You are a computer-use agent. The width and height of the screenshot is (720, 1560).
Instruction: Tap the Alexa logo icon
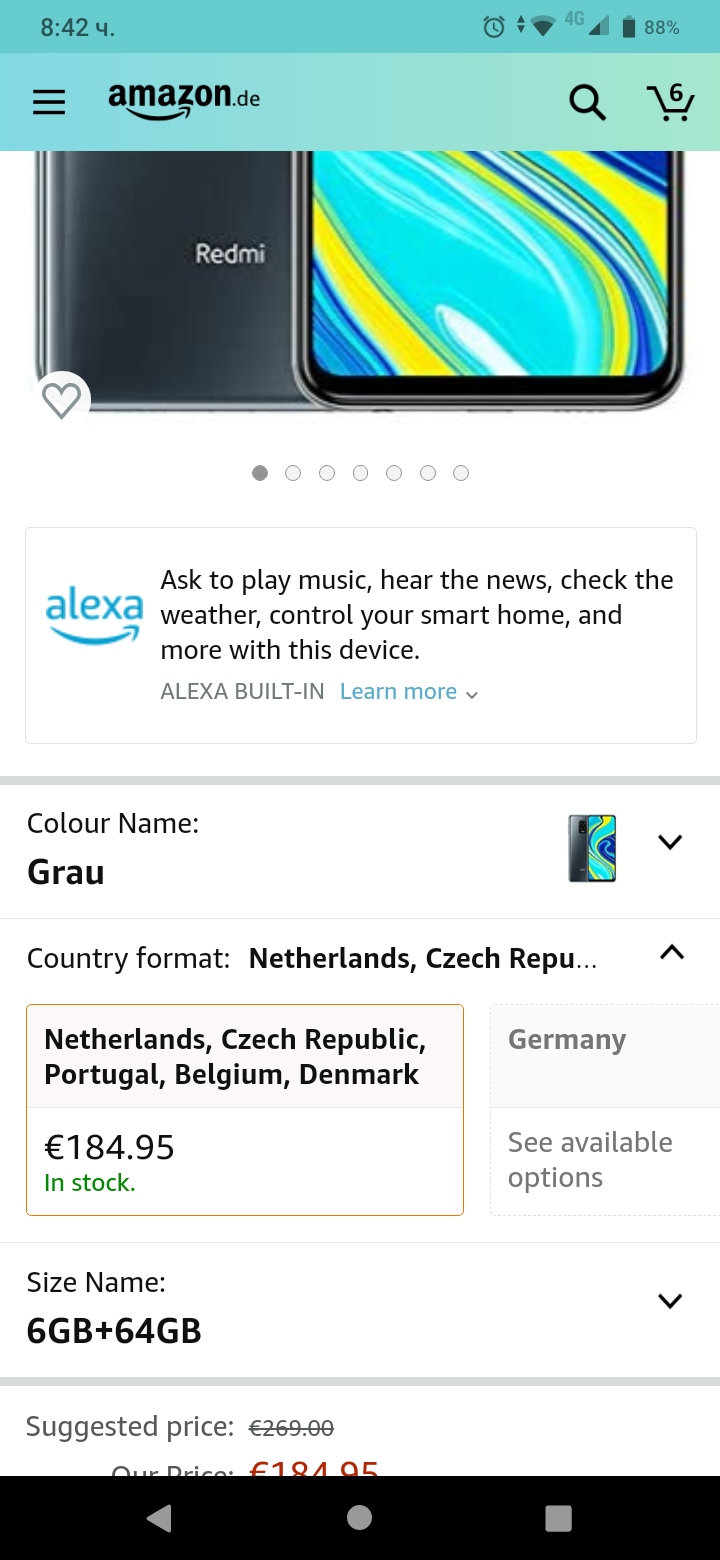pos(94,615)
